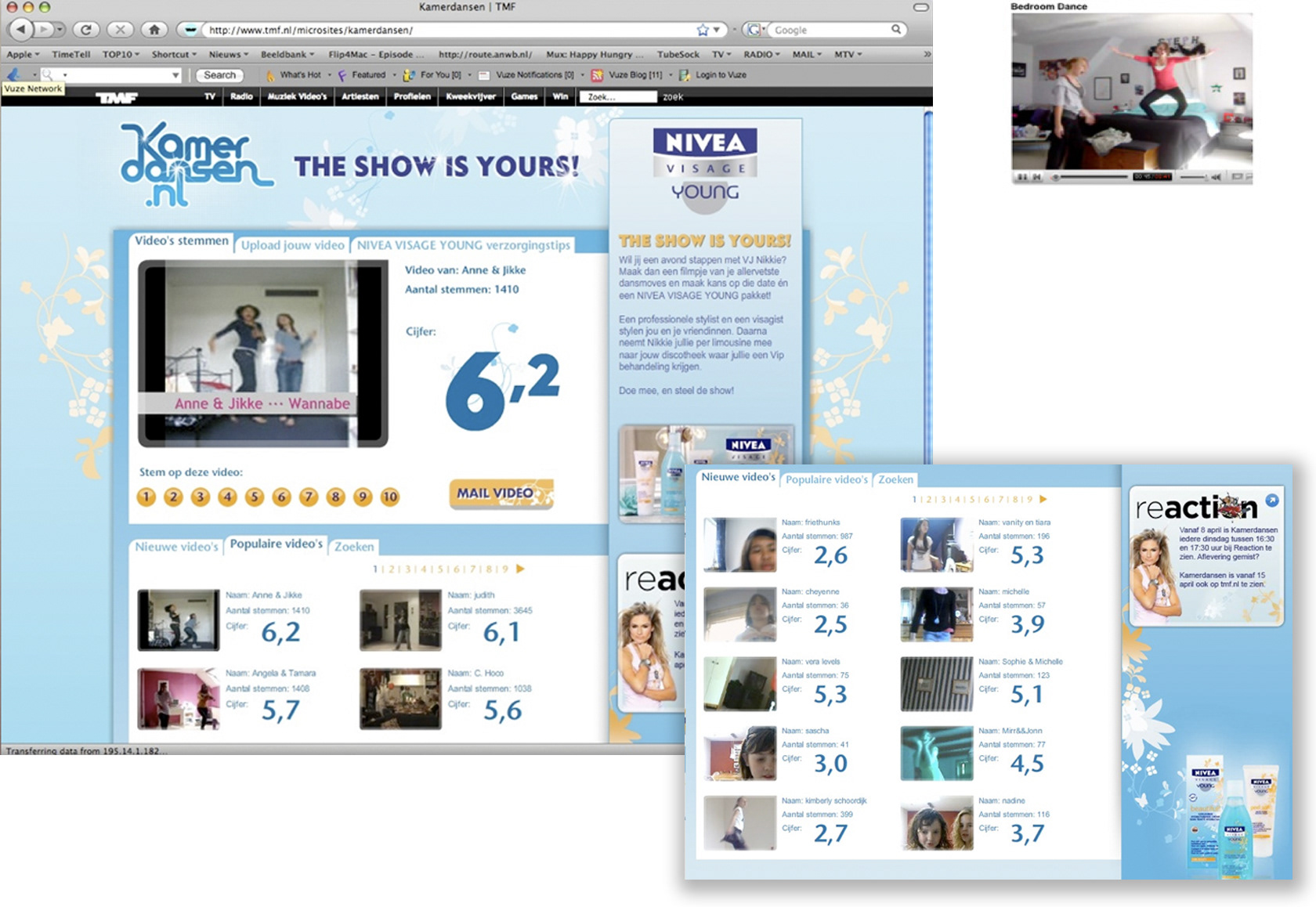Open the browser home page icon

(154, 30)
